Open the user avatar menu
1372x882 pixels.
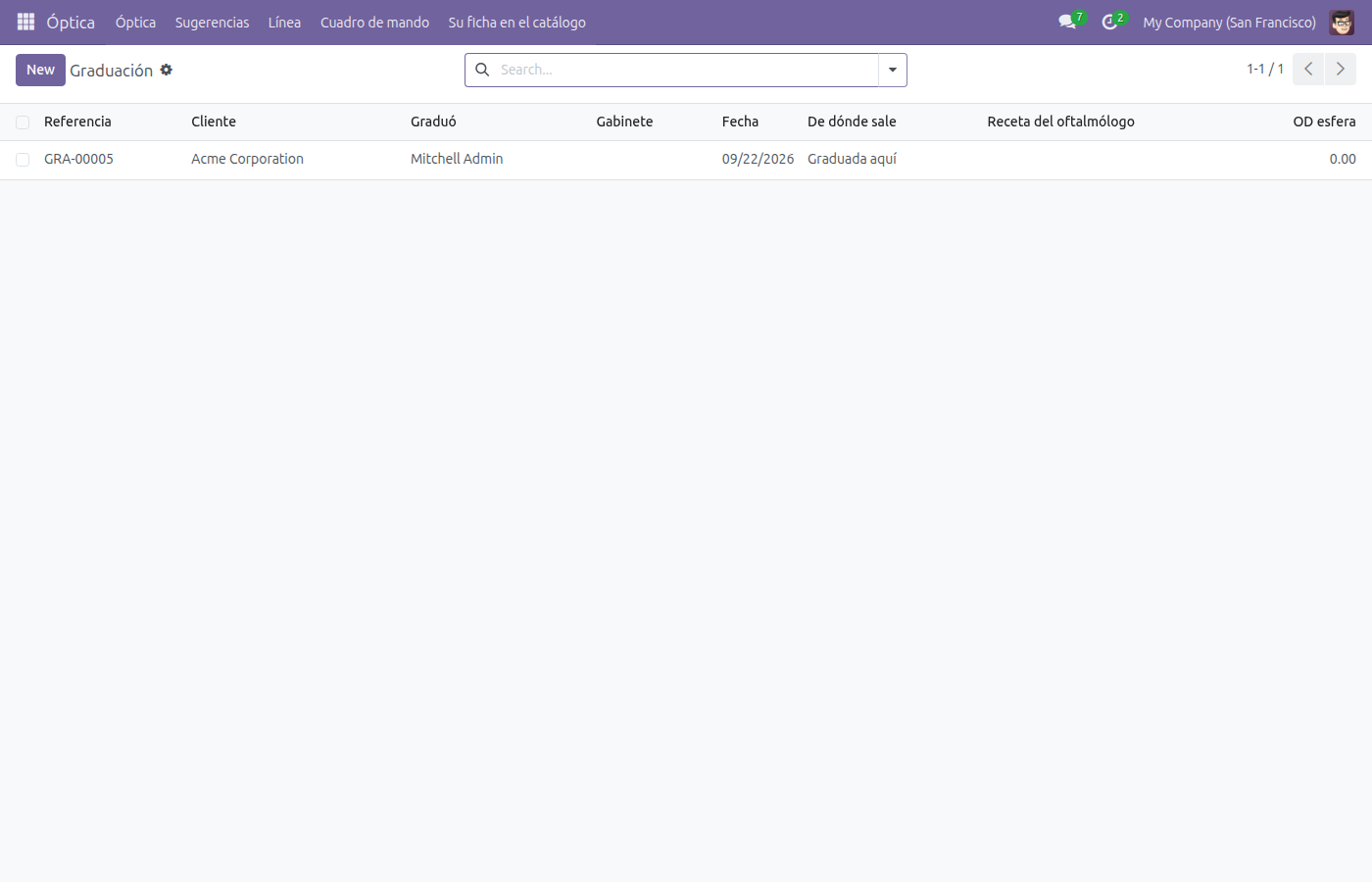pos(1342,22)
